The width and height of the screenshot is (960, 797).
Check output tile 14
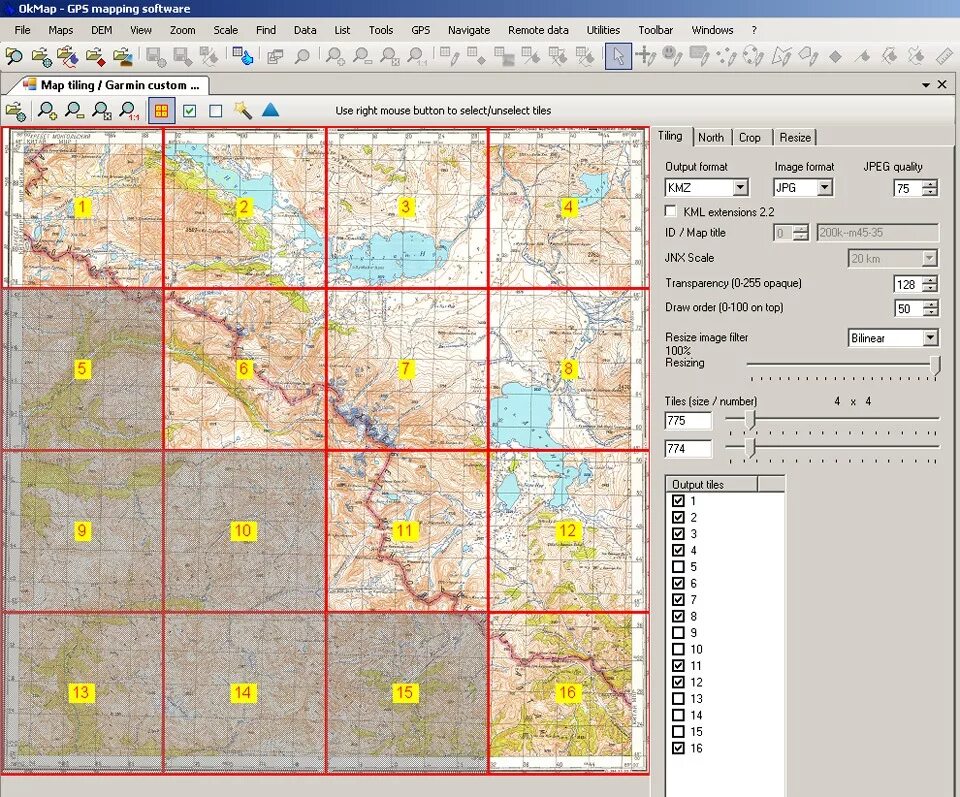click(678, 715)
